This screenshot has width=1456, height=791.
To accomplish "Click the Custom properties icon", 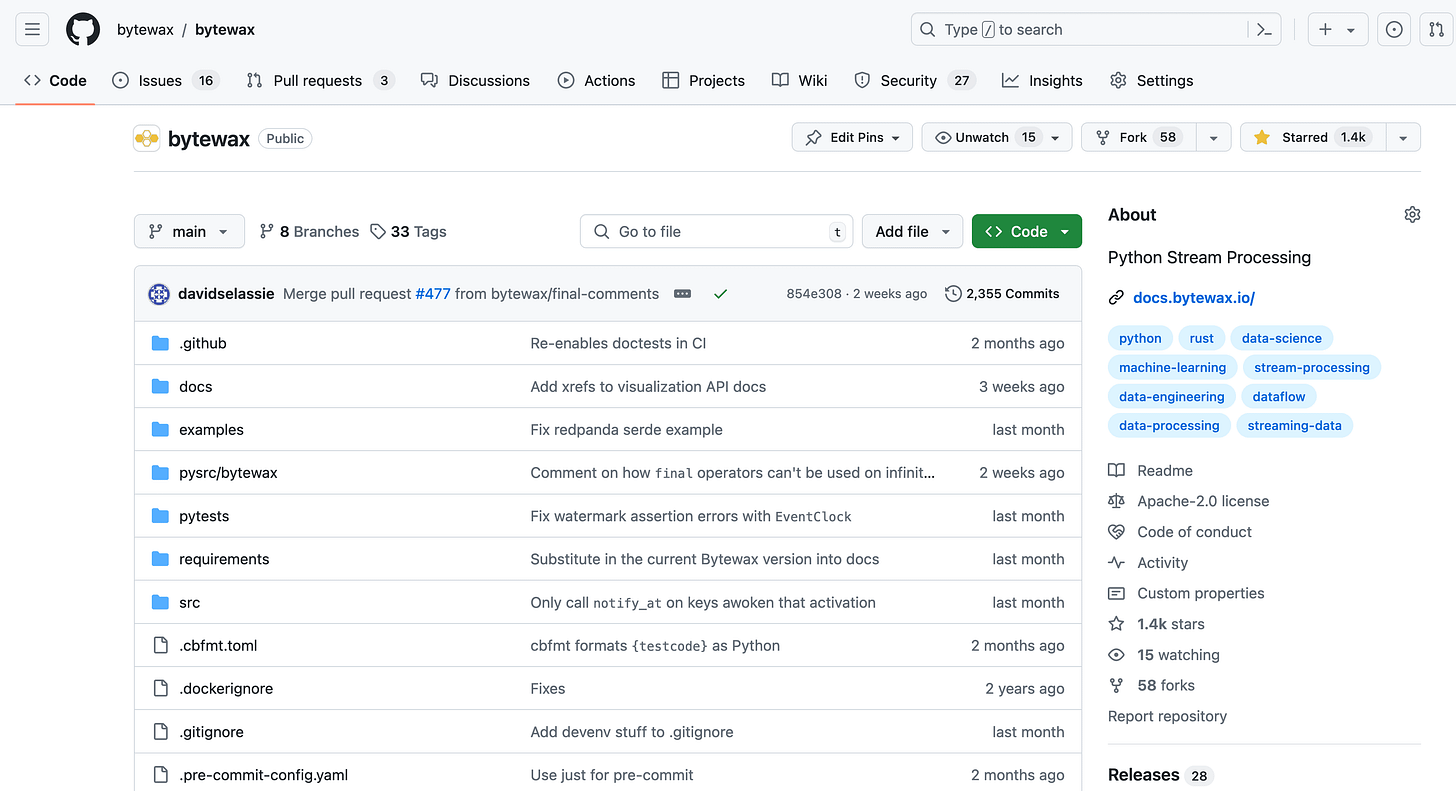I will coord(1116,593).
